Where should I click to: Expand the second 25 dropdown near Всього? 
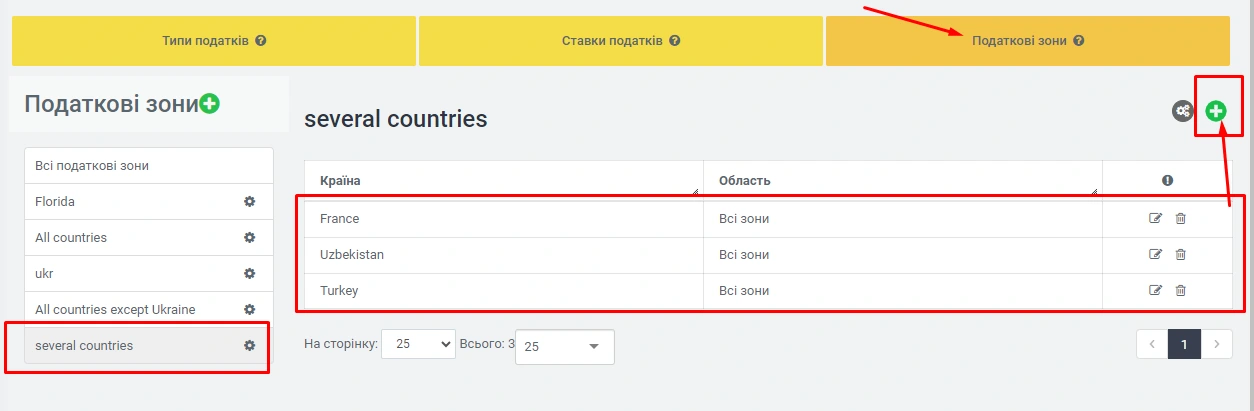coord(564,347)
